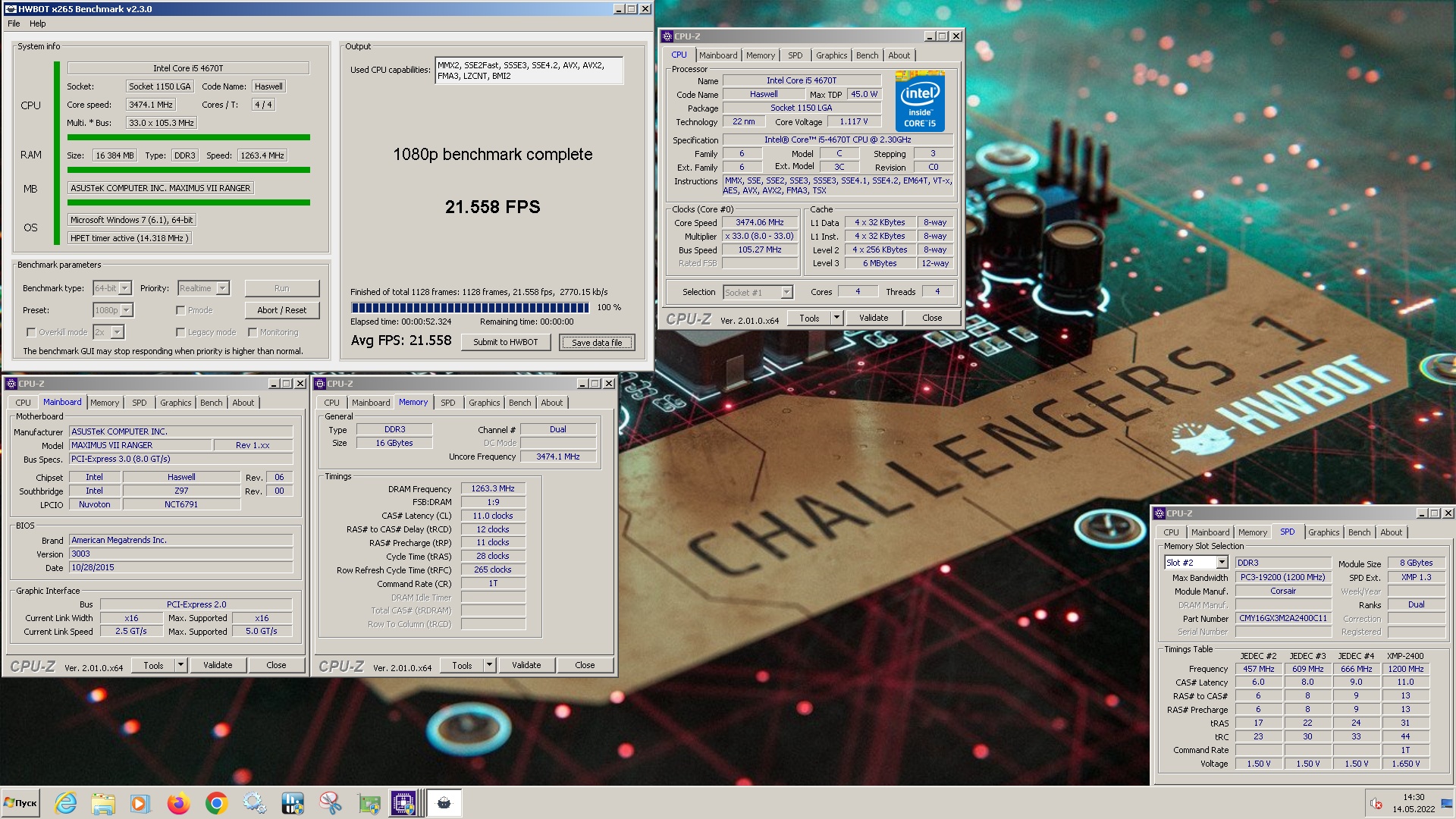Click the Intel Core i5 4670T name field

click(188, 68)
